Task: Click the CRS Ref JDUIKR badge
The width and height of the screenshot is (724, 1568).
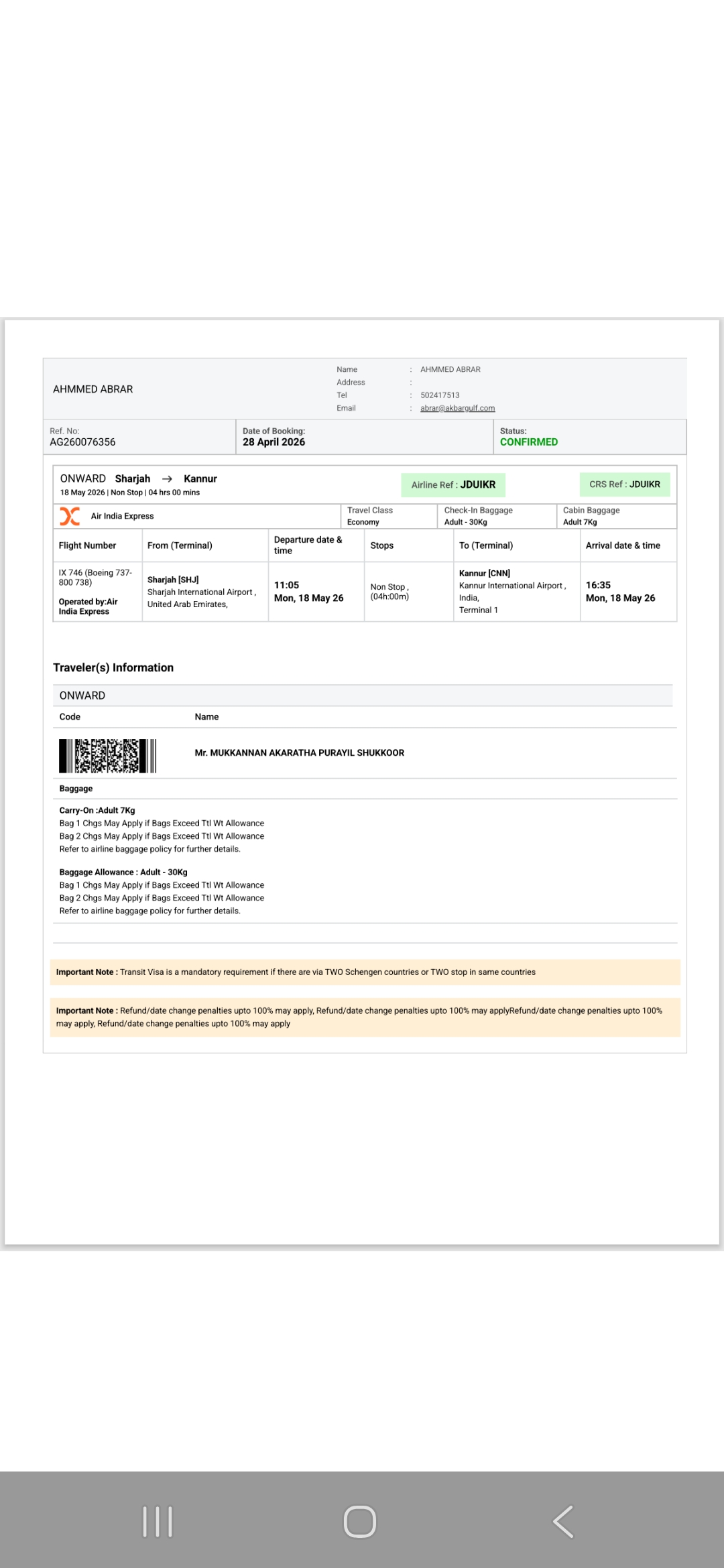Action: coord(625,484)
